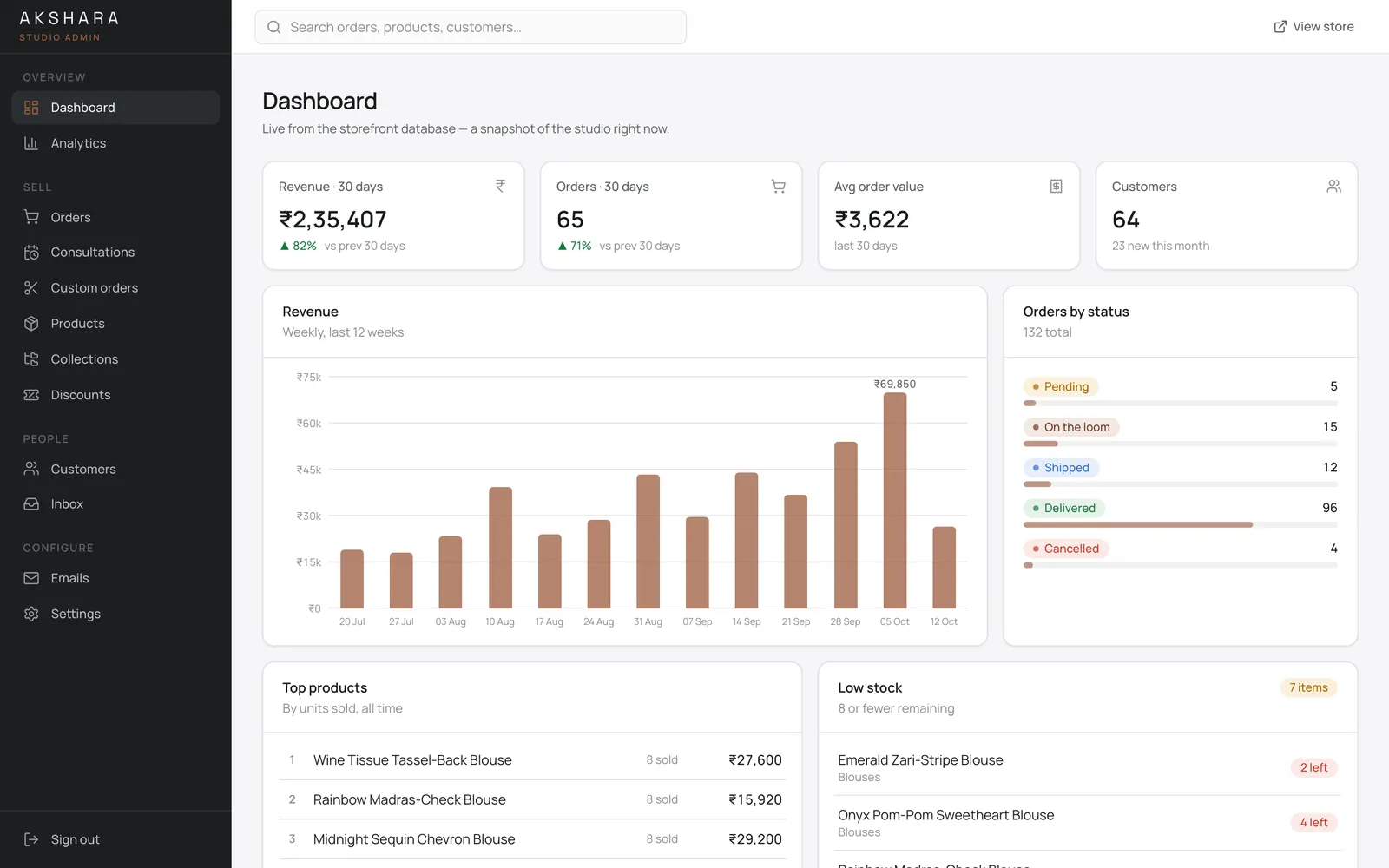
Task: Select Midnight Sequin Chevron Blouse row
Action: tap(532, 839)
